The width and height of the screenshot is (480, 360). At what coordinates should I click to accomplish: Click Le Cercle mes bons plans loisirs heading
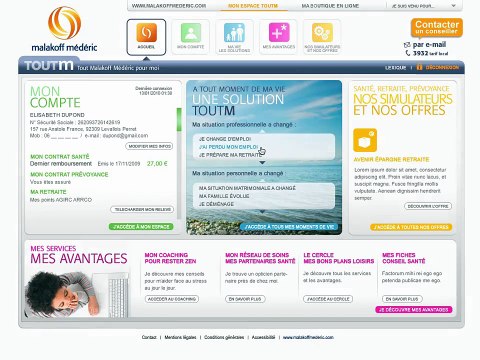coord(339,258)
